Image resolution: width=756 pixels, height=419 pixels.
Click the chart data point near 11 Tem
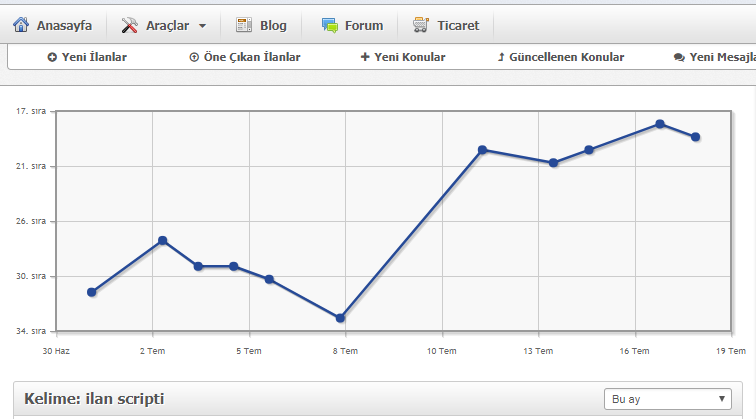click(482, 150)
